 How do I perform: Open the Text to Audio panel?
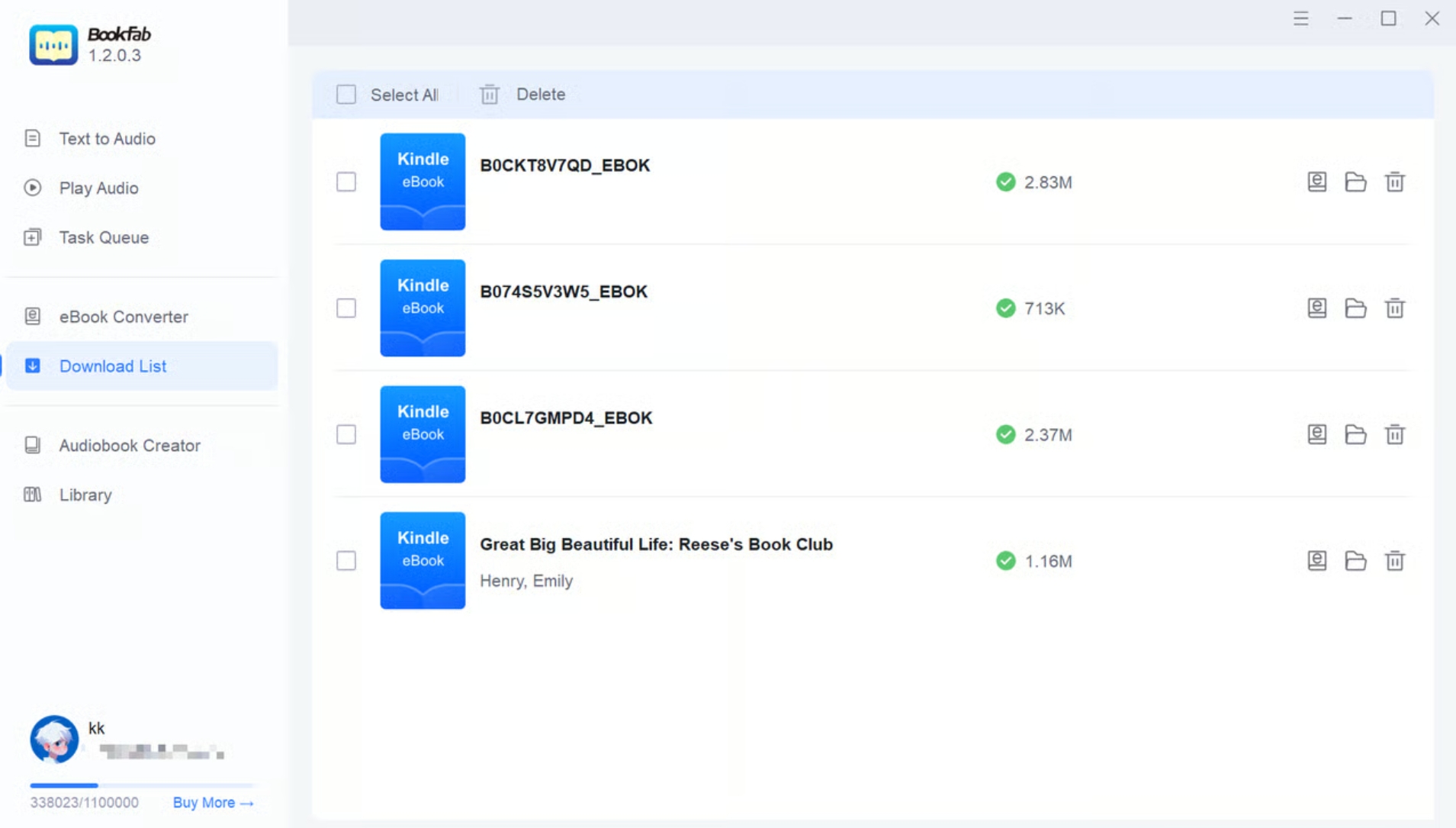tap(107, 138)
